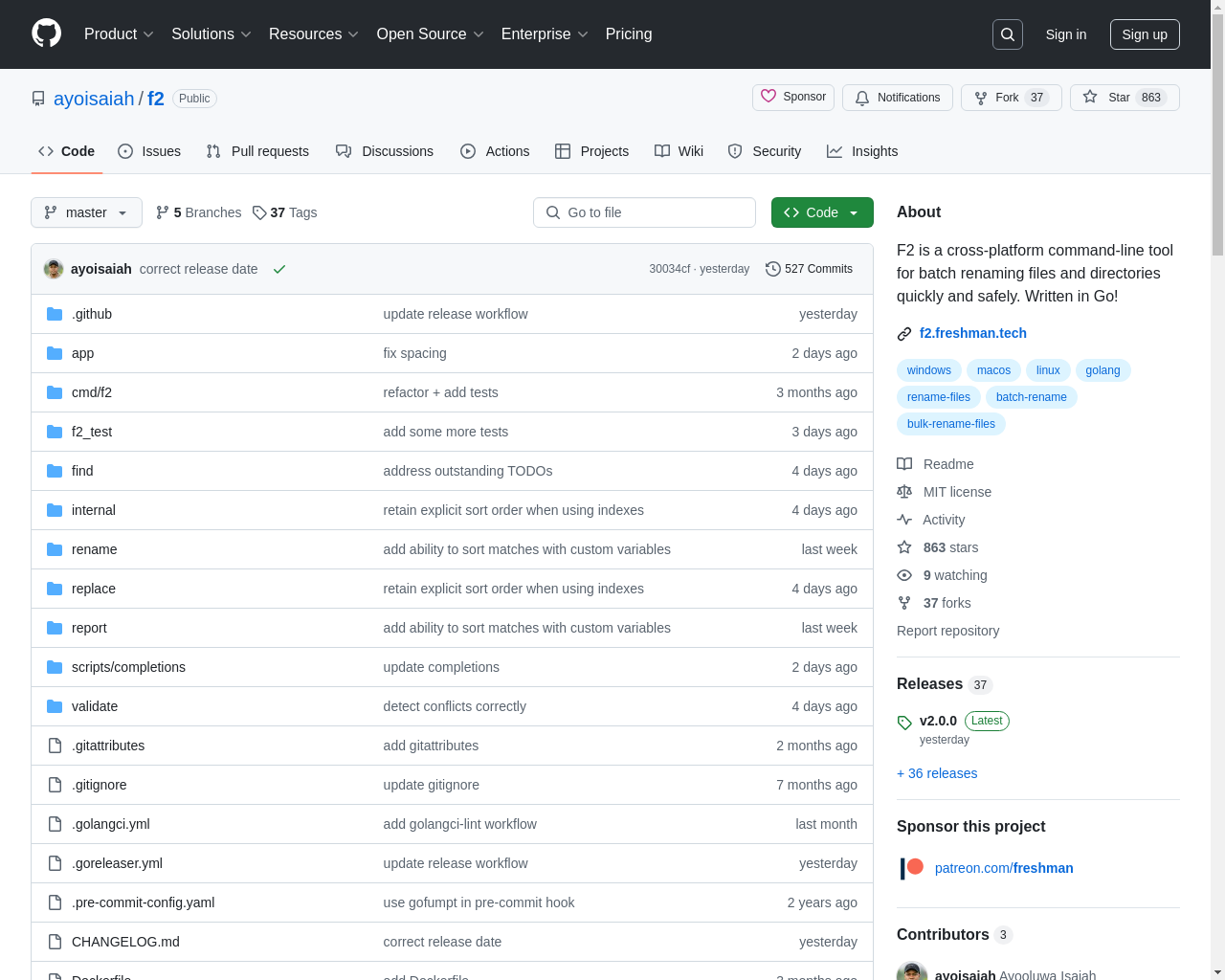Open the search magnifier icon in the header

click(1008, 34)
